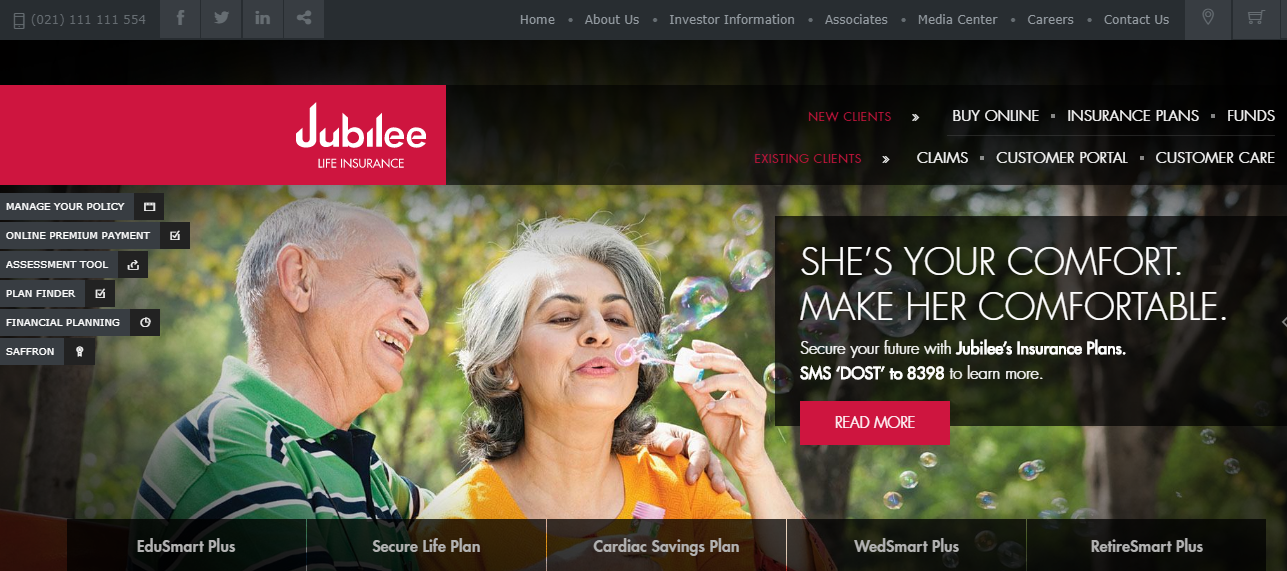The height and width of the screenshot is (571, 1287).
Task: Expand the New Clients chevron arrows
Action: pyautogui.click(x=915, y=117)
